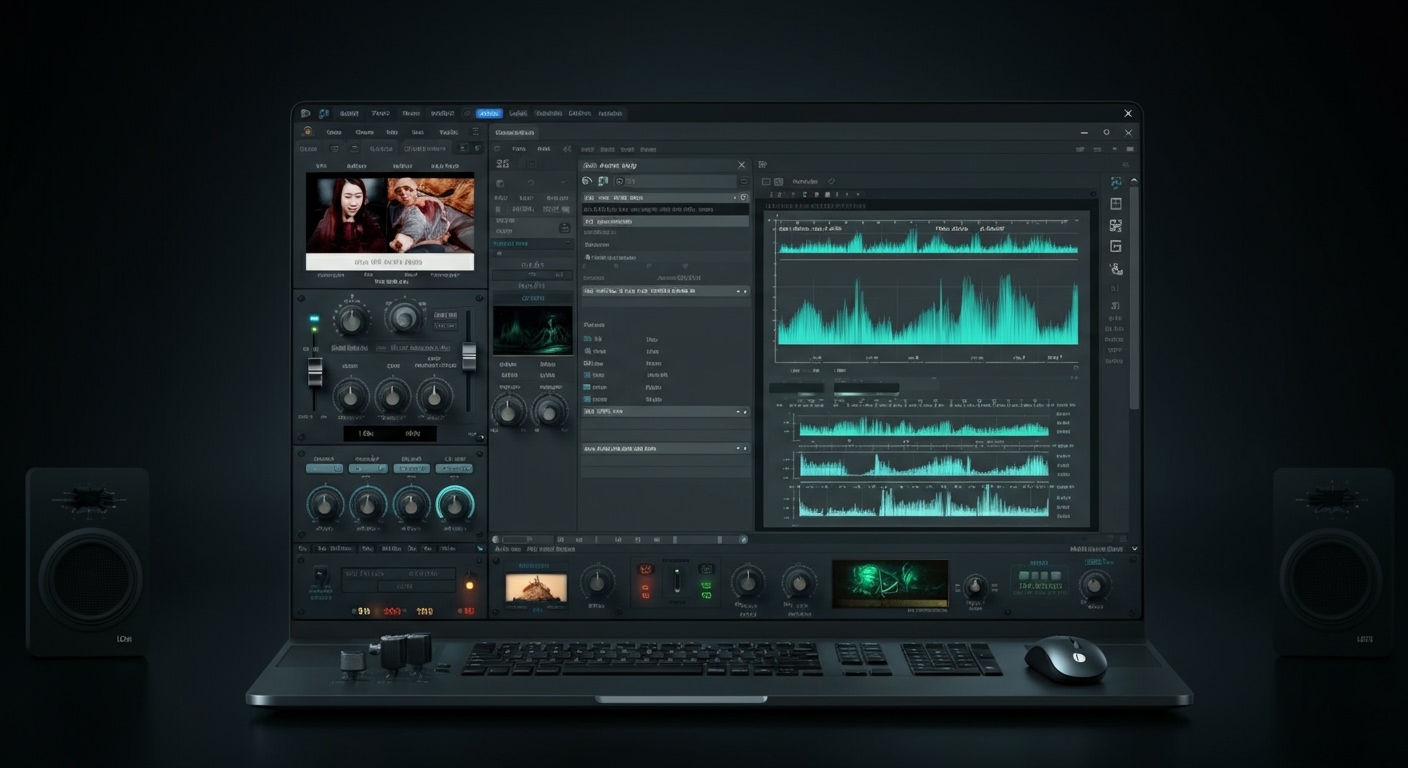Viewport: 1408px width, 768px height.
Task: Flip the center toggle switch on the bottom rack module
Action: point(676,578)
